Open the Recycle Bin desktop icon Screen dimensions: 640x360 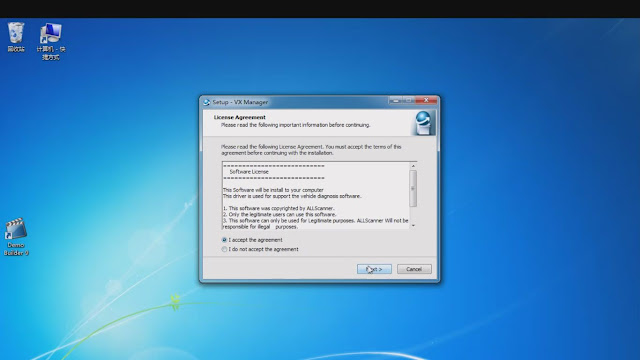pos(16,37)
